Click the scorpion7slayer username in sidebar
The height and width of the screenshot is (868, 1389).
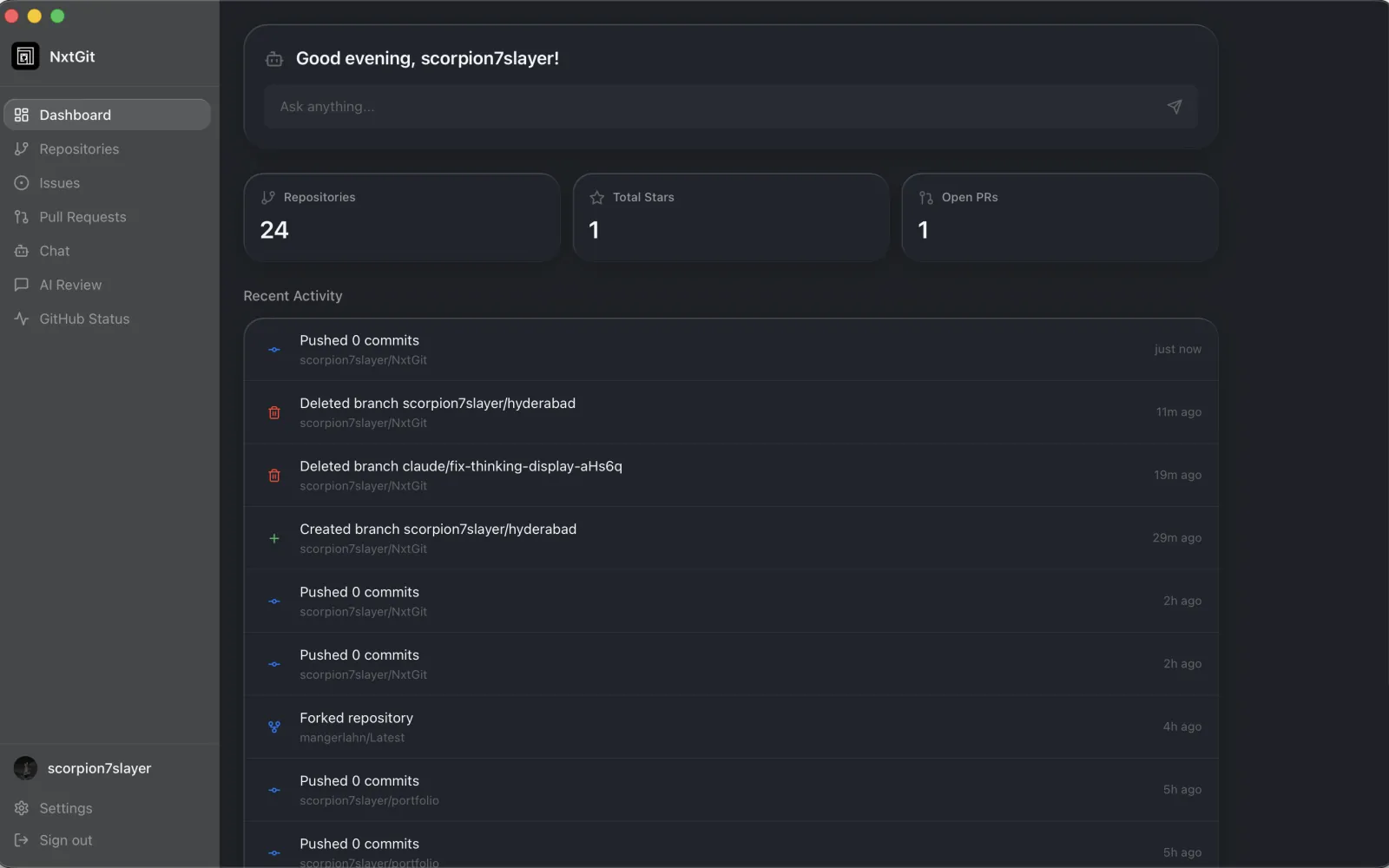tap(99, 768)
